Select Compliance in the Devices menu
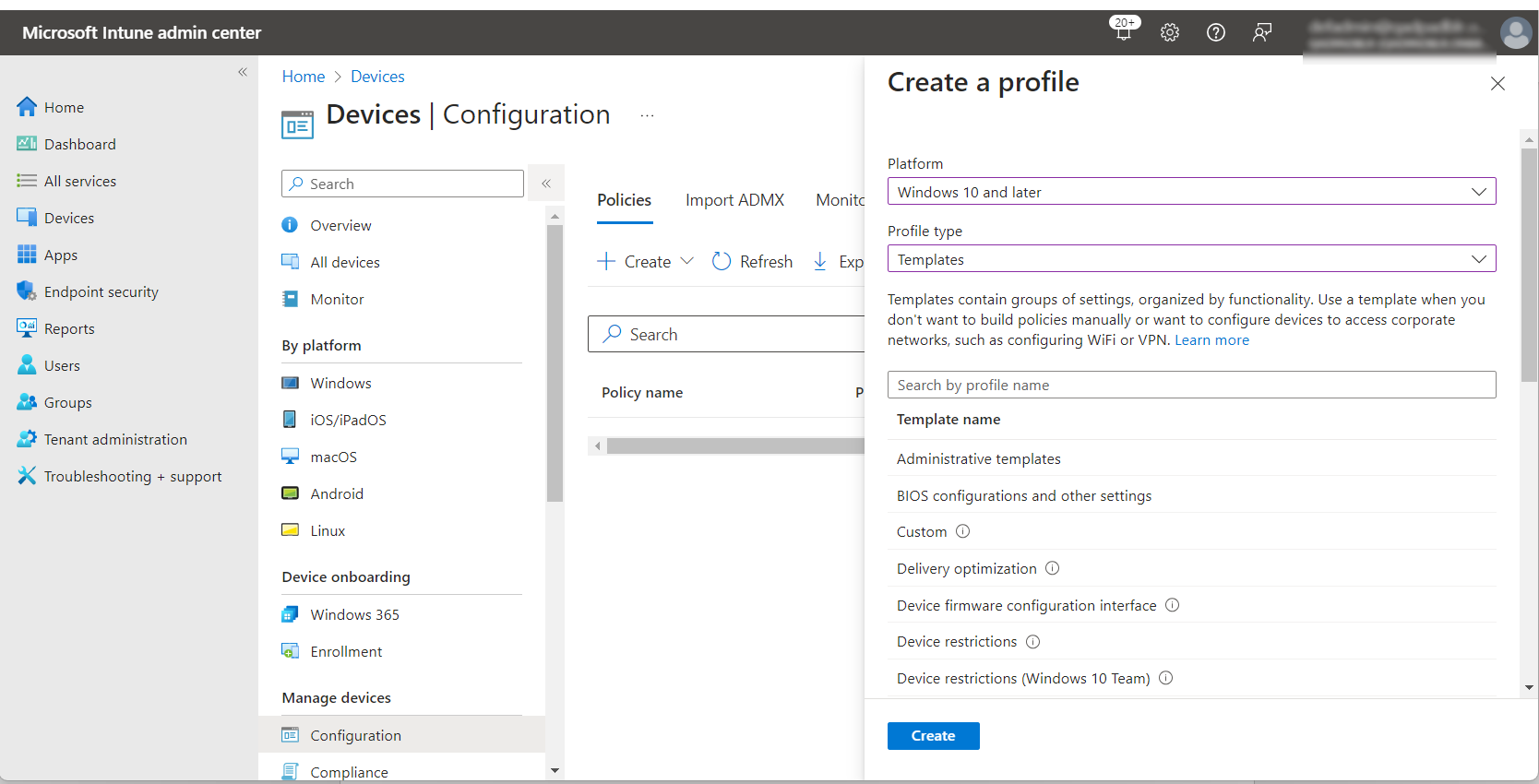The height and width of the screenshot is (784, 1539). pos(349,772)
